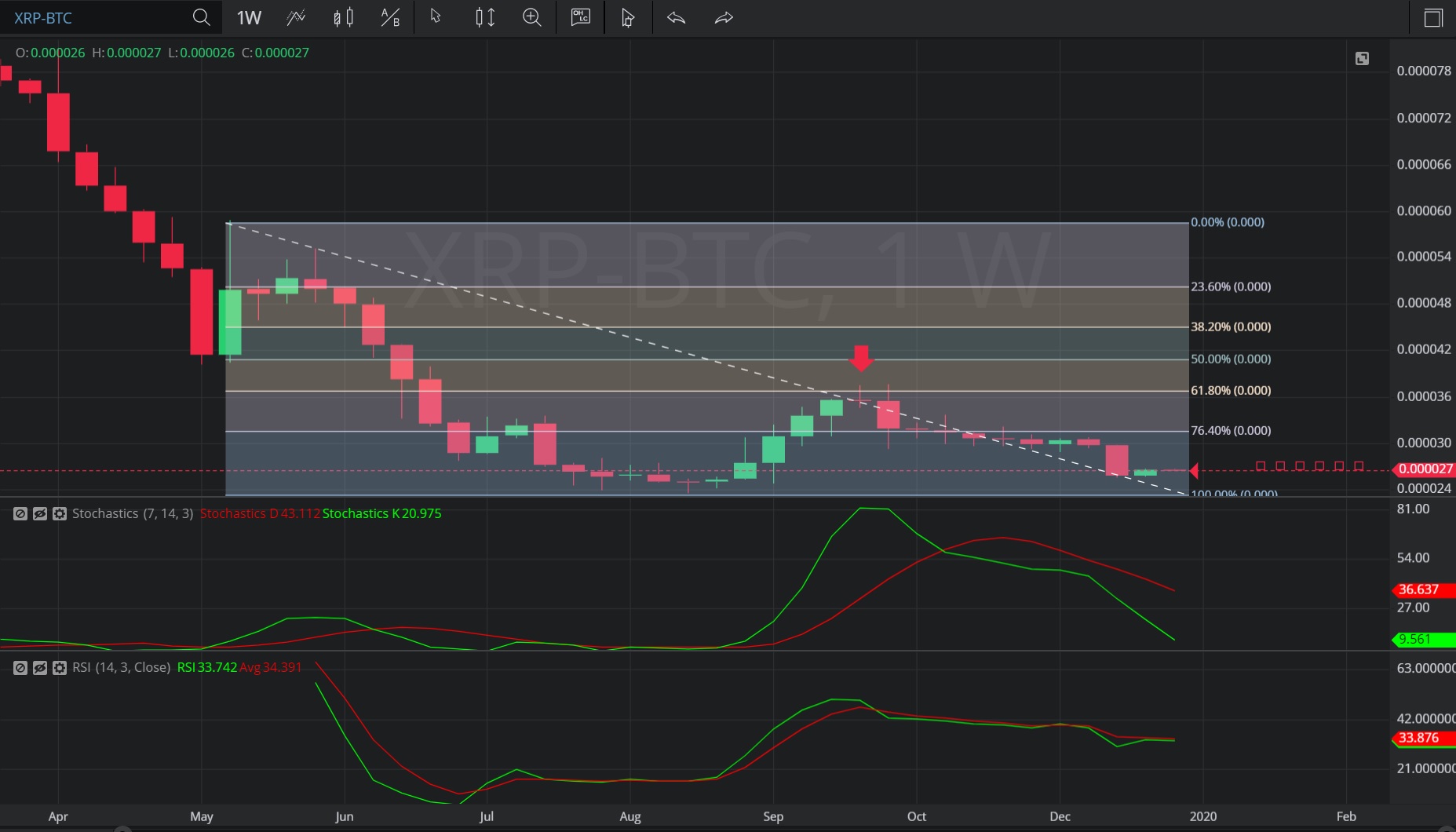Hide the Stochastics indicator with eye icon
This screenshot has height=832, width=1456.
point(40,513)
